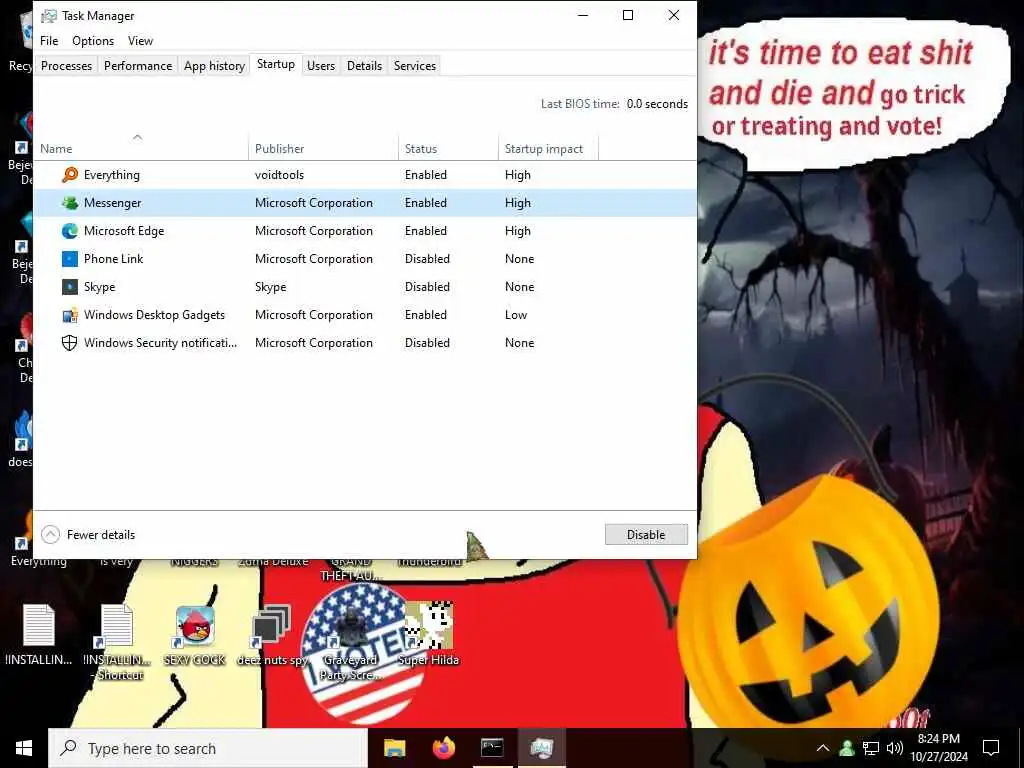Click the green Messenger tray icon
The height and width of the screenshot is (768, 1024).
tap(847, 748)
